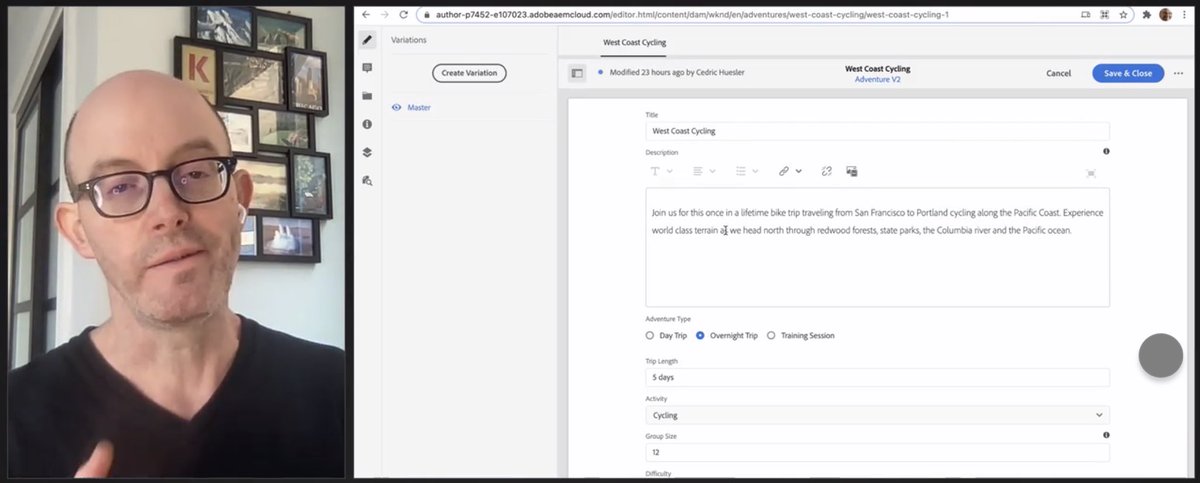Open the Adventure V2 model link
Screen dimensions: 1200x483
877,79
